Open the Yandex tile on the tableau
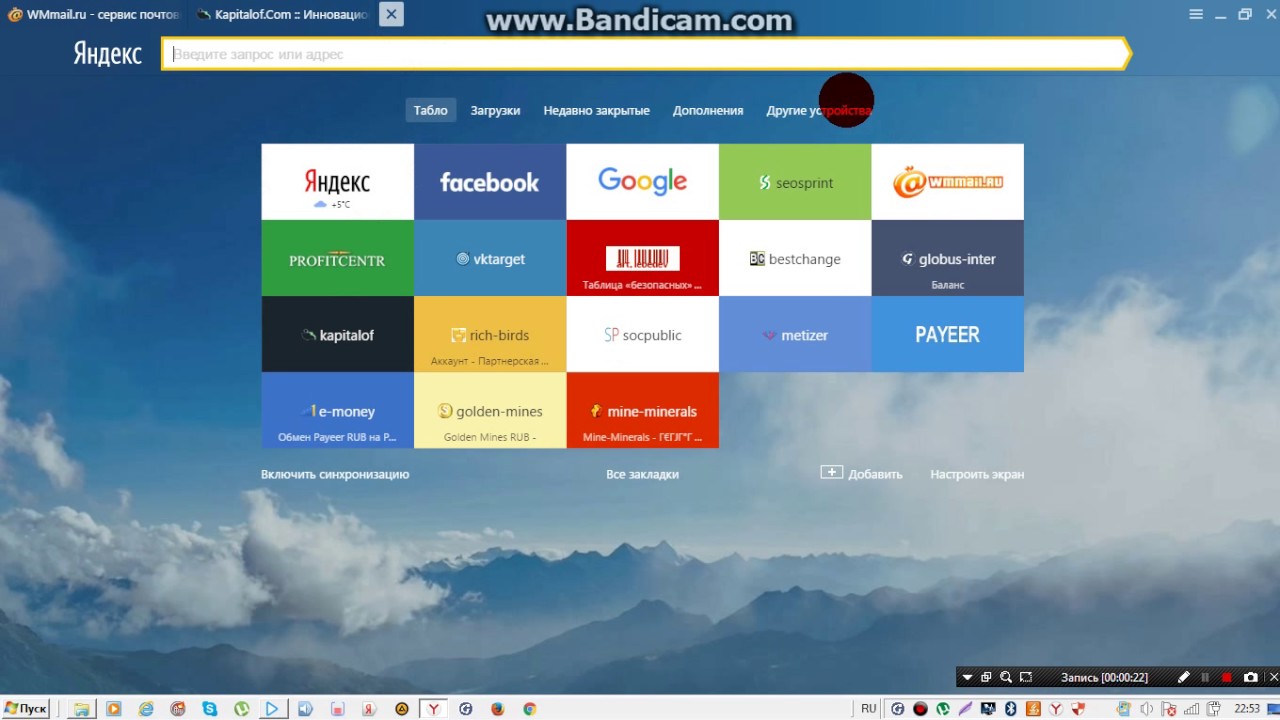 (337, 182)
